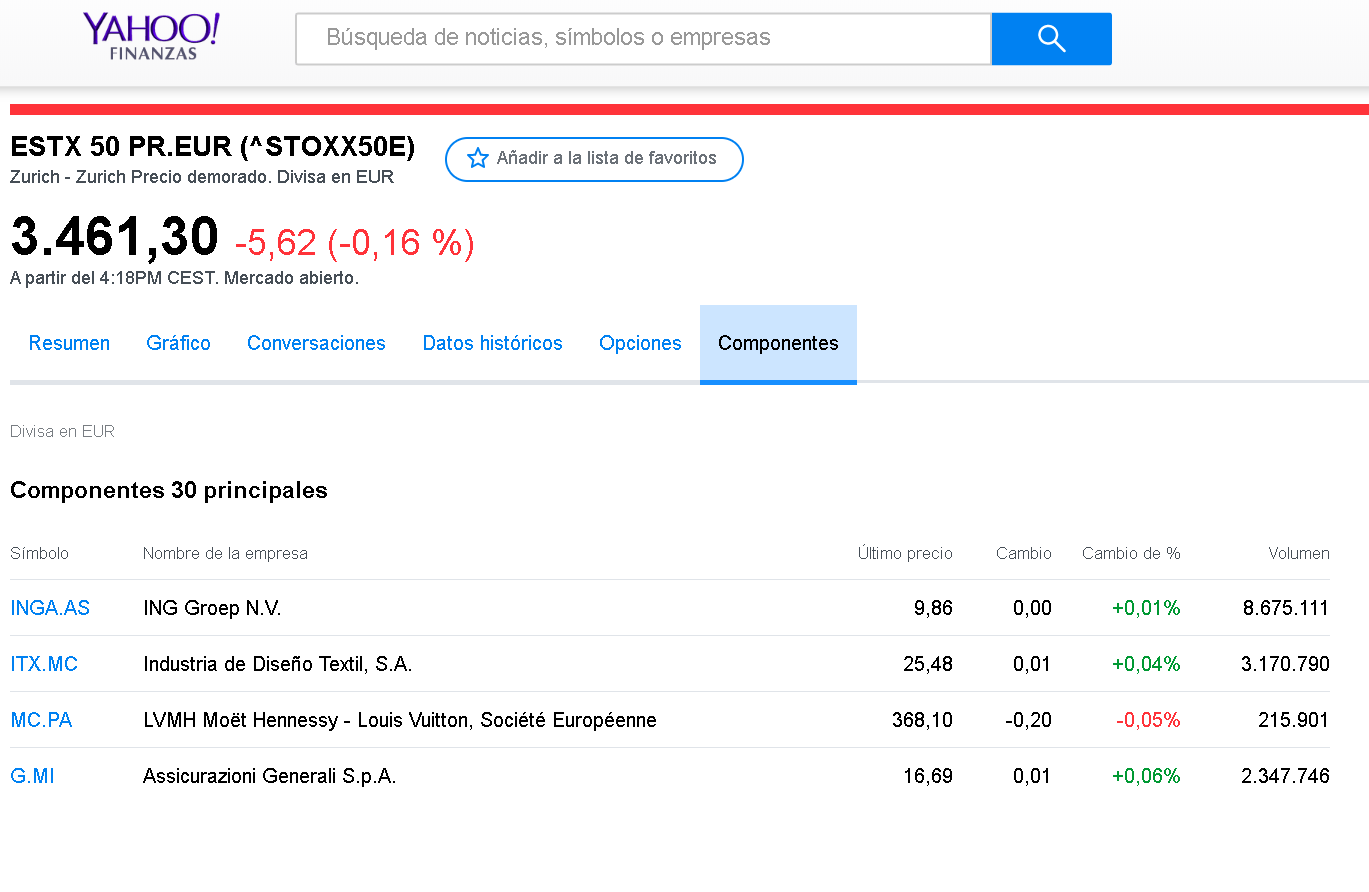Open the MC.PA symbol link
Screen dimensions: 1369x892
click(41, 720)
